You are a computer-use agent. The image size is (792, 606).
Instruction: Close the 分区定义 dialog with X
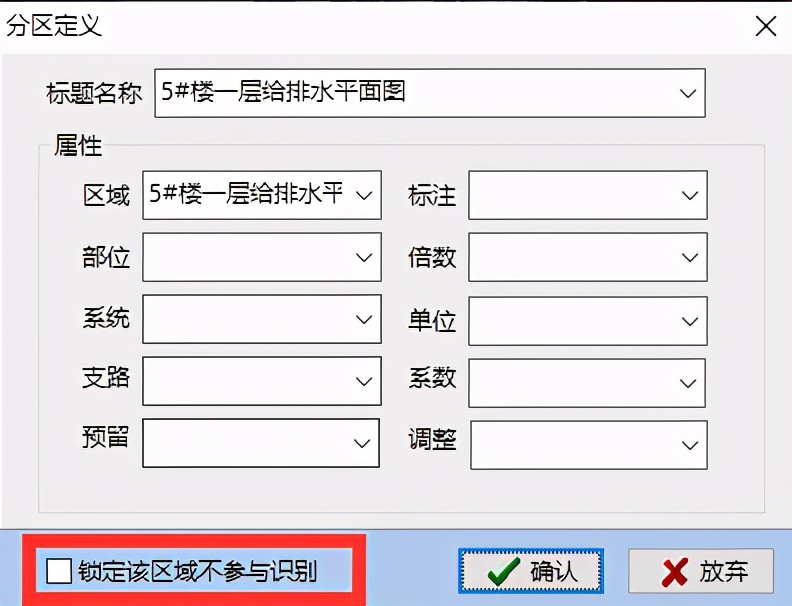(x=766, y=26)
